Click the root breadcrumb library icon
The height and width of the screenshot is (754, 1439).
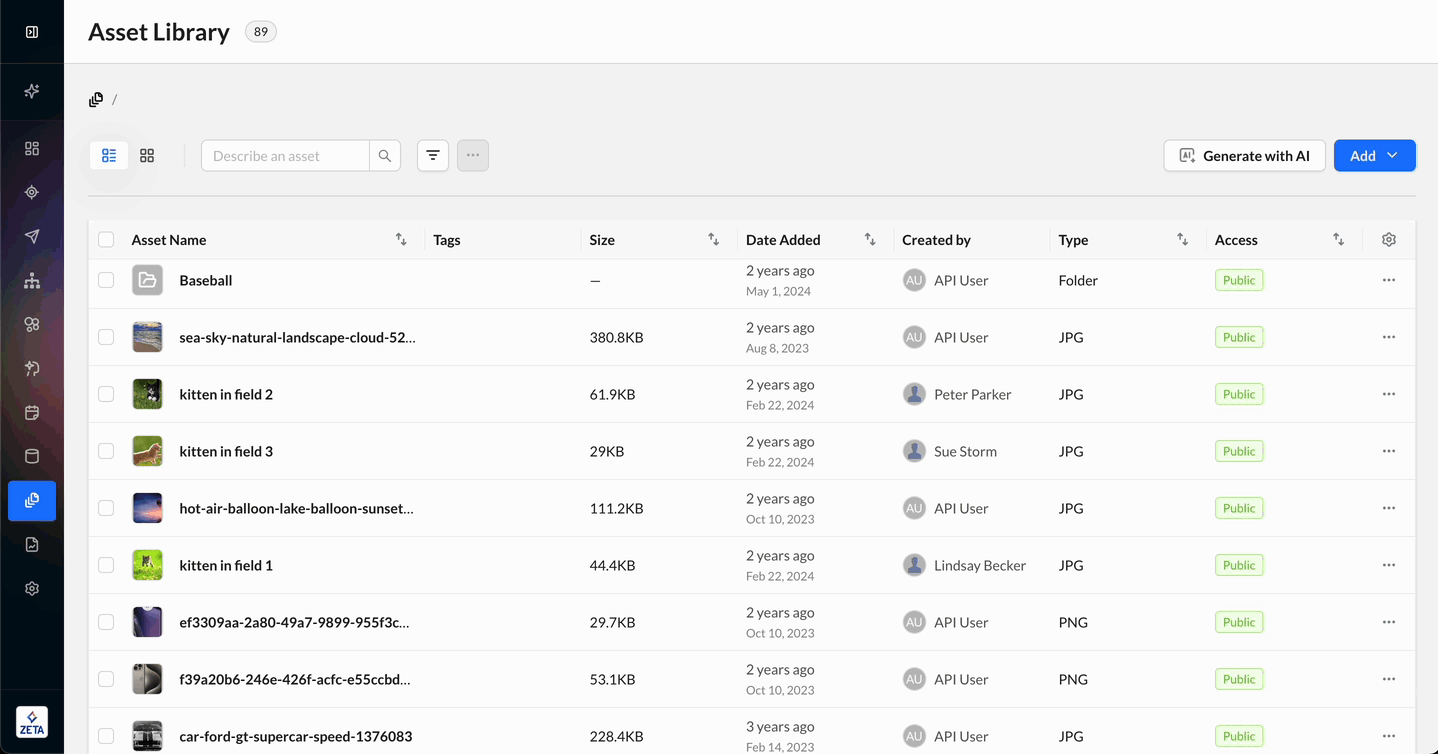click(x=96, y=100)
